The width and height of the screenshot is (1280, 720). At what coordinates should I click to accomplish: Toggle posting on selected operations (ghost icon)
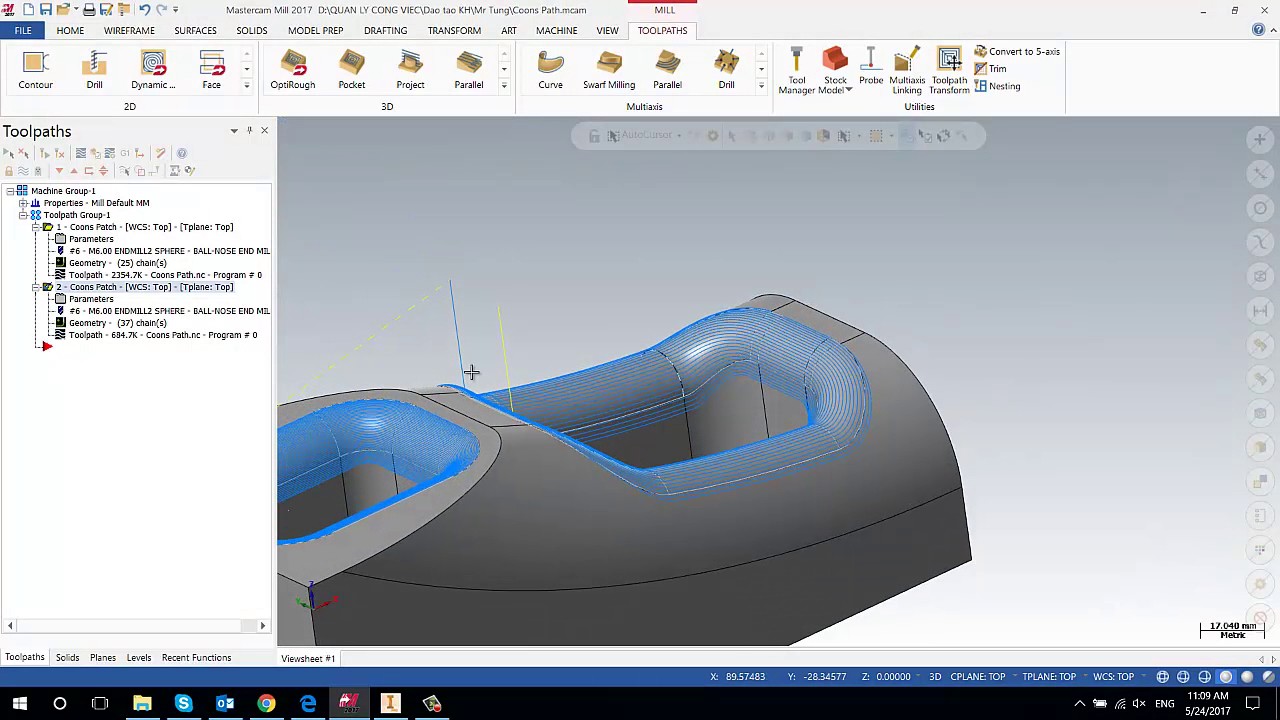[38, 171]
